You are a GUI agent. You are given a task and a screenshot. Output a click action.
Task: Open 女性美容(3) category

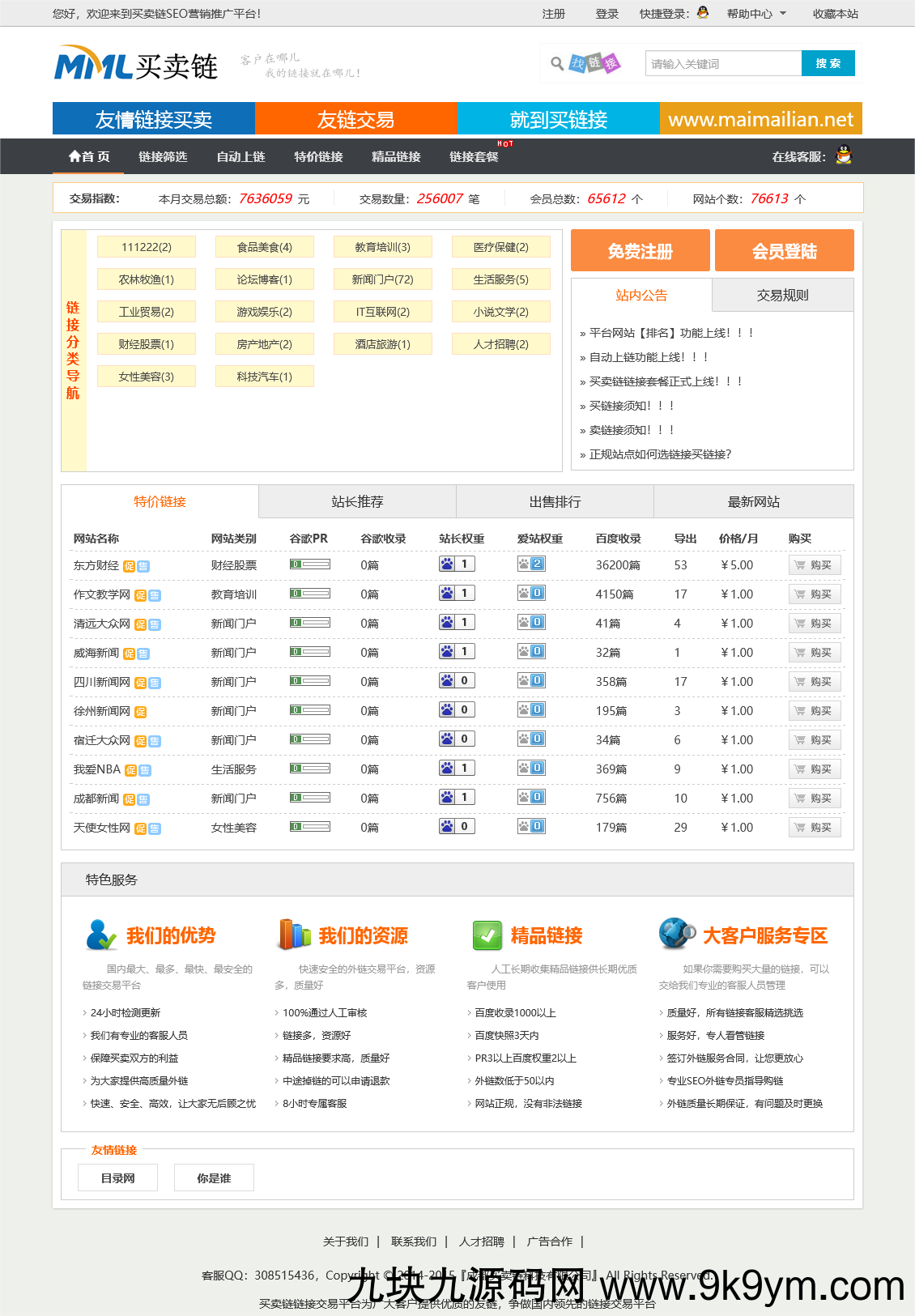[147, 377]
